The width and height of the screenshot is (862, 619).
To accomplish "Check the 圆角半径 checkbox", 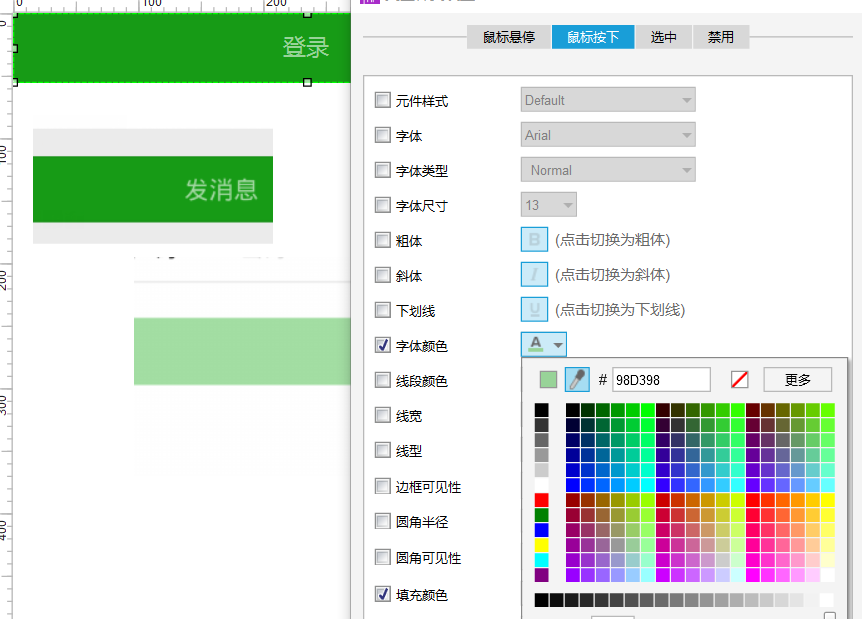I will point(383,521).
